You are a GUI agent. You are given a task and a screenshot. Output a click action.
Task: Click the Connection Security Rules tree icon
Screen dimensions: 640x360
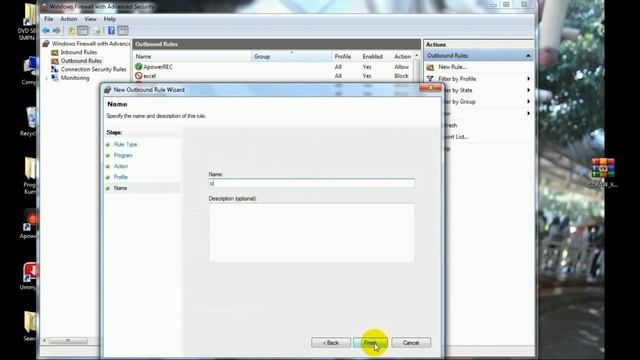55,69
